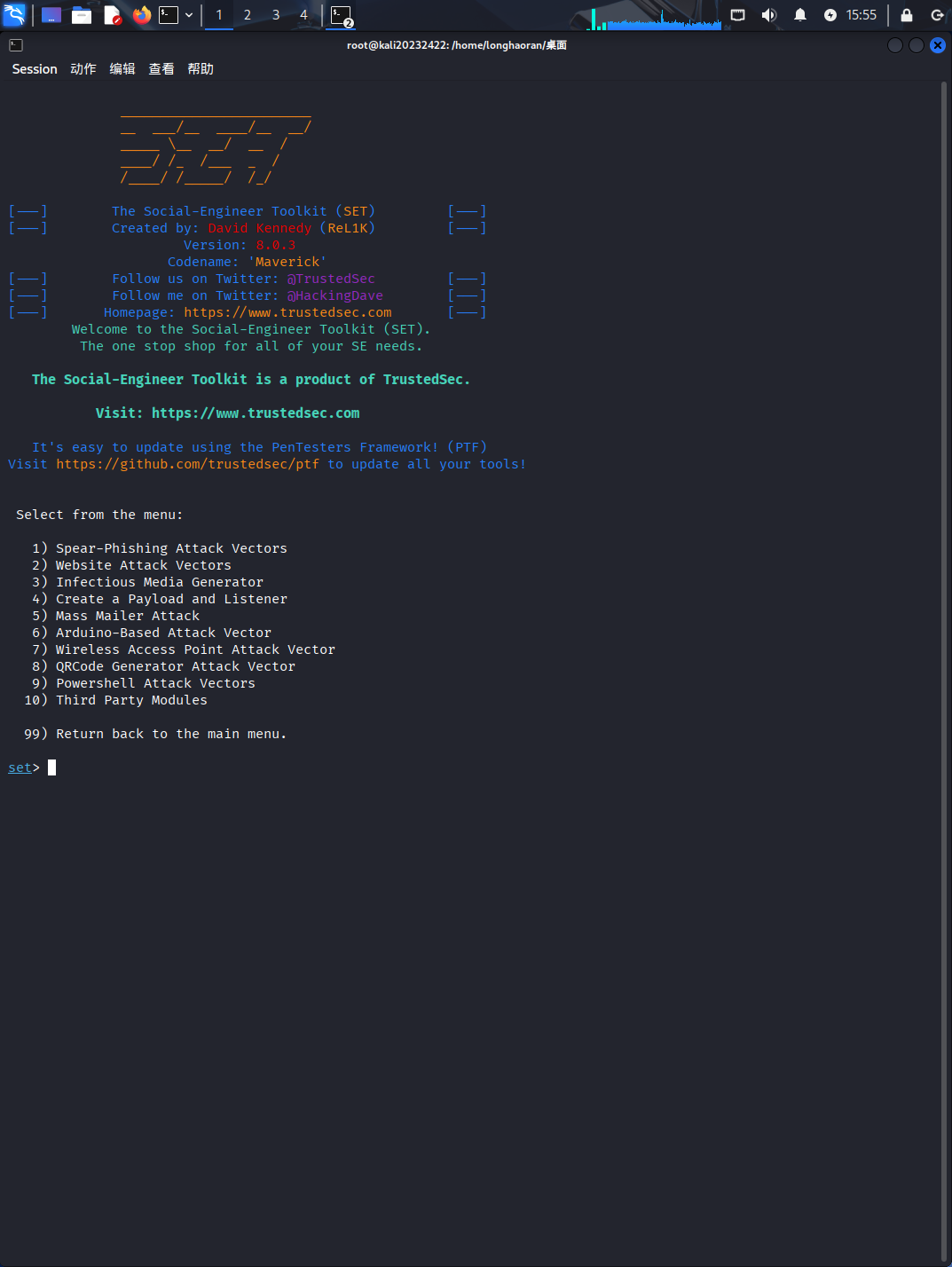Open the text editor panel launcher

pyautogui.click(x=112, y=15)
